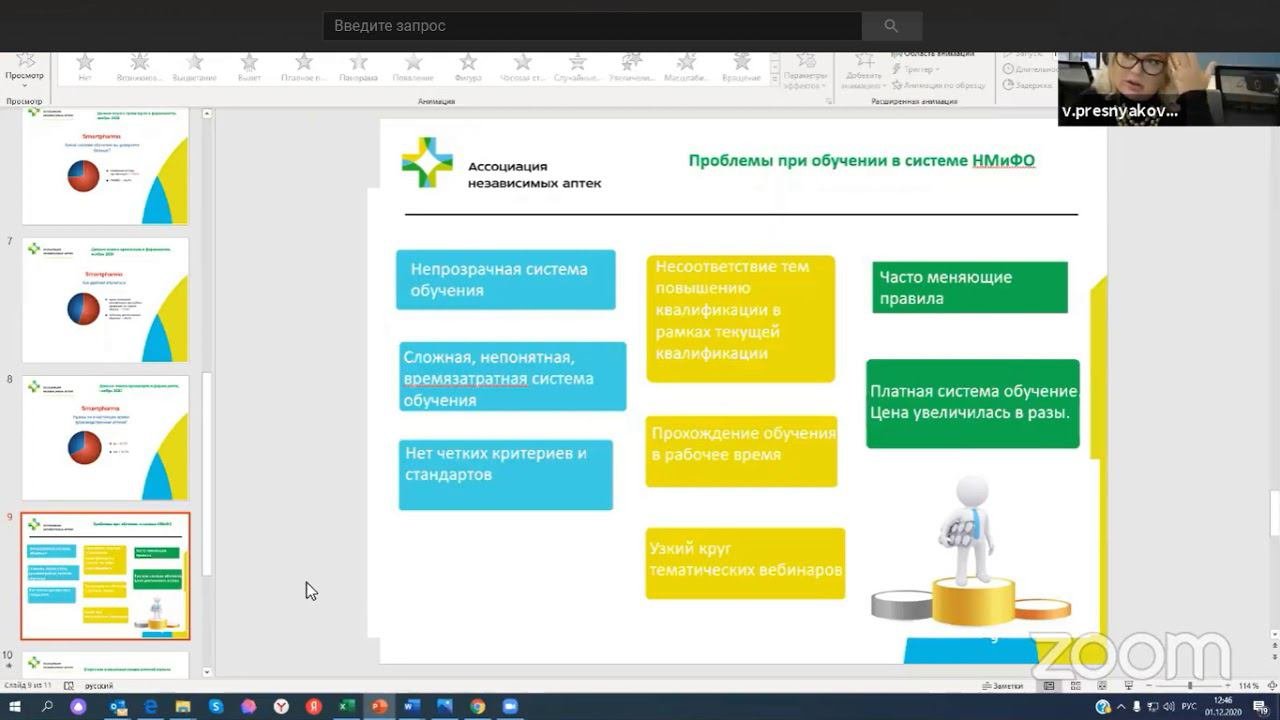
Task: Open Word from the taskbar
Action: 411,707
